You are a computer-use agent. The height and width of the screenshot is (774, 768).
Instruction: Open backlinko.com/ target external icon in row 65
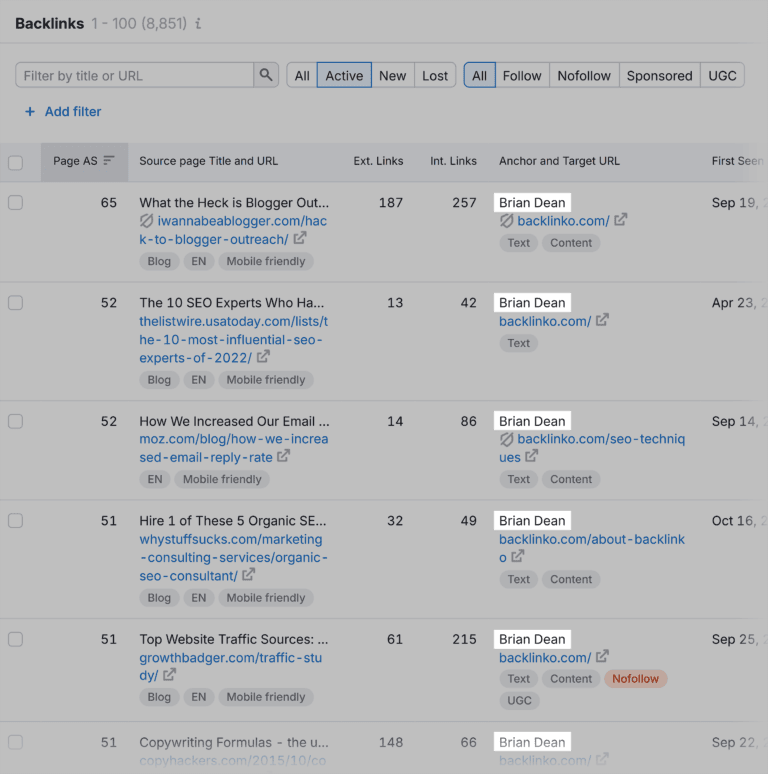pos(621,220)
